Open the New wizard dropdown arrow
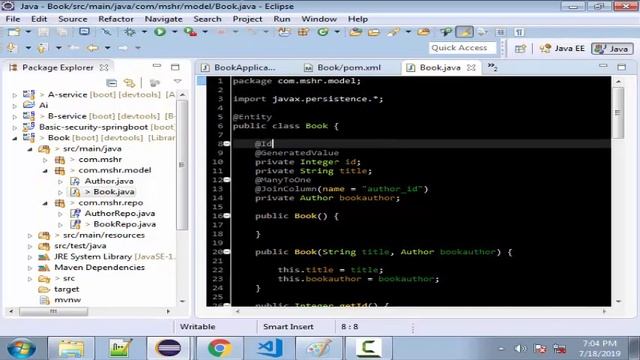 click(28, 32)
